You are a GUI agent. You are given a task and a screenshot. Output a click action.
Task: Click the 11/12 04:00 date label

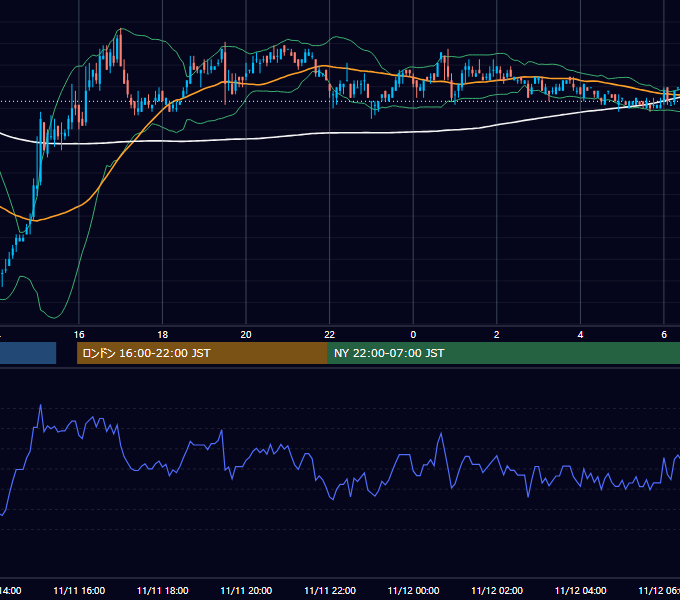tap(581, 591)
